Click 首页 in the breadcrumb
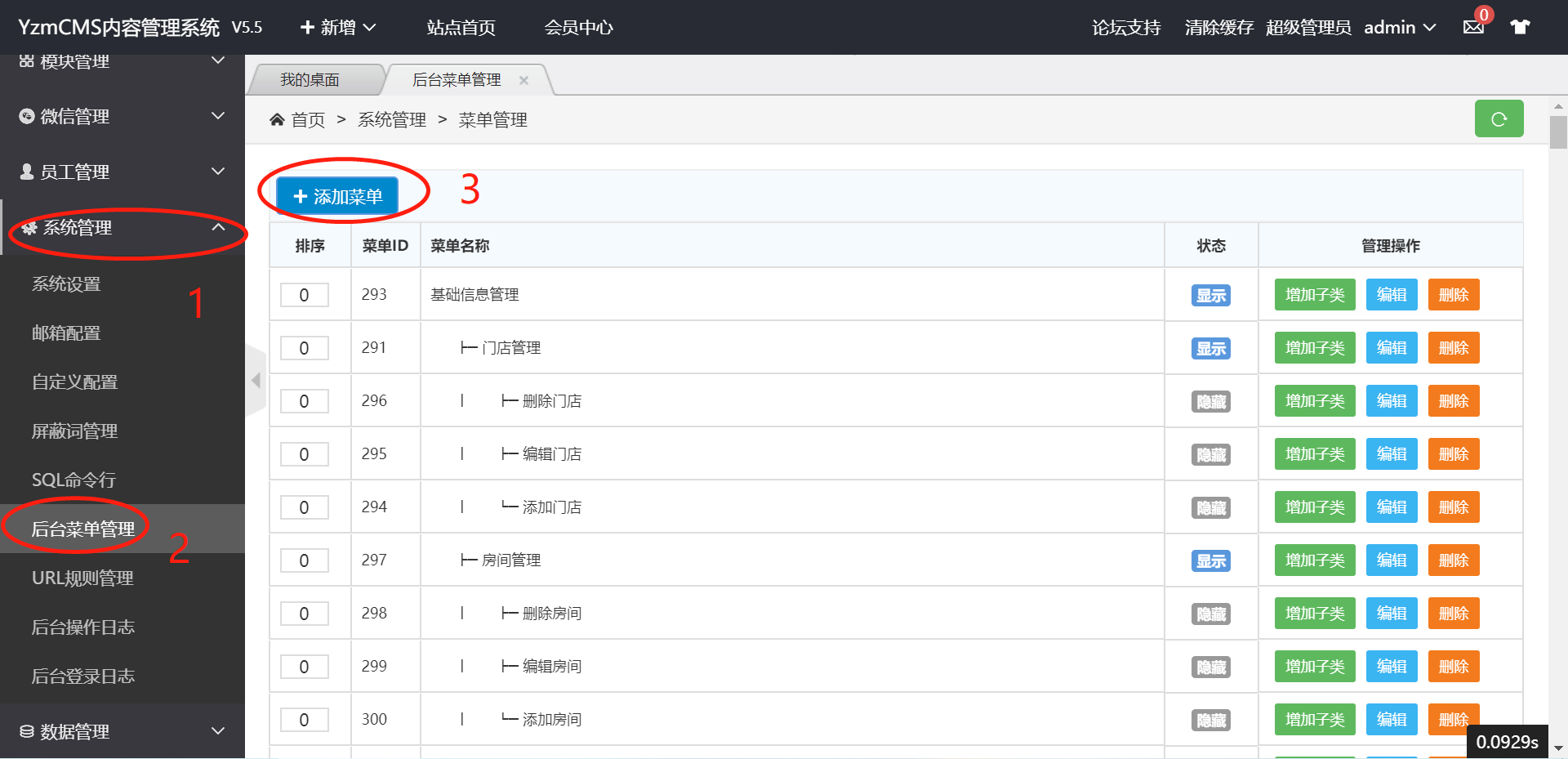The height and width of the screenshot is (759, 1568). [x=308, y=120]
